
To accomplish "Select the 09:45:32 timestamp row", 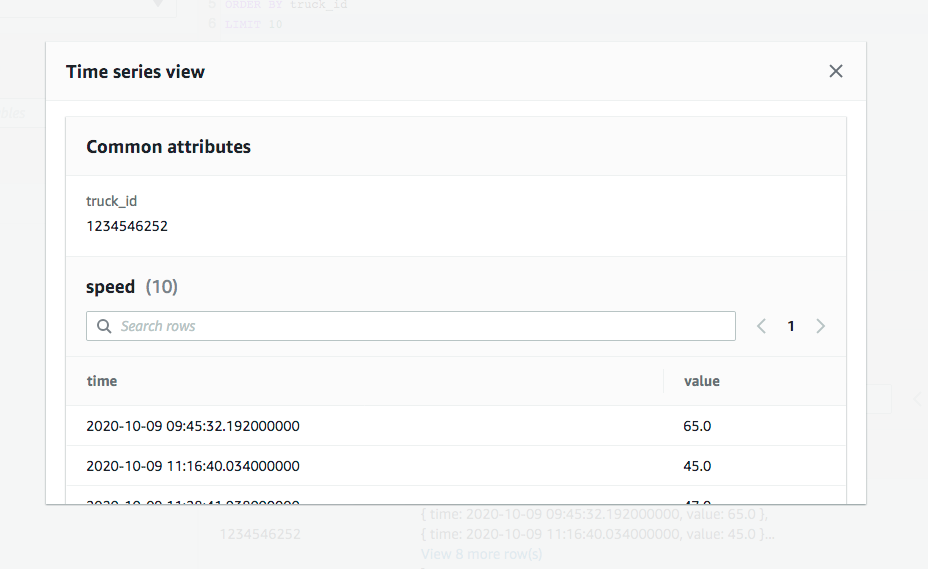I will [193, 426].
